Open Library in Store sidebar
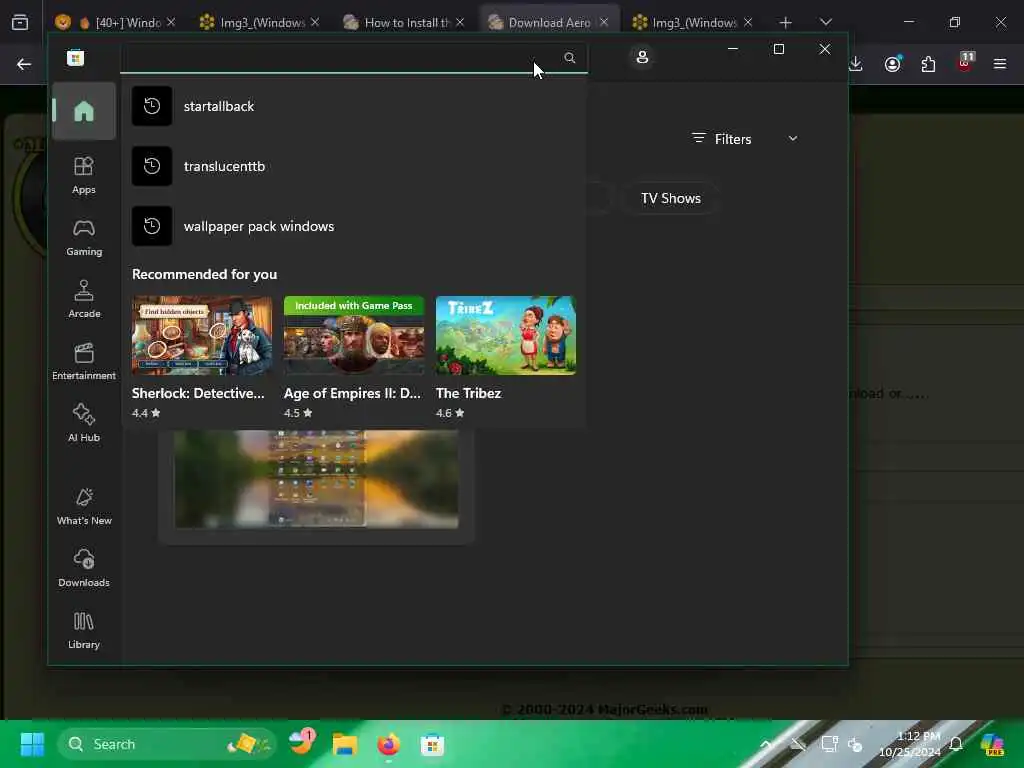Screen dimensions: 1024x768 click(84, 631)
